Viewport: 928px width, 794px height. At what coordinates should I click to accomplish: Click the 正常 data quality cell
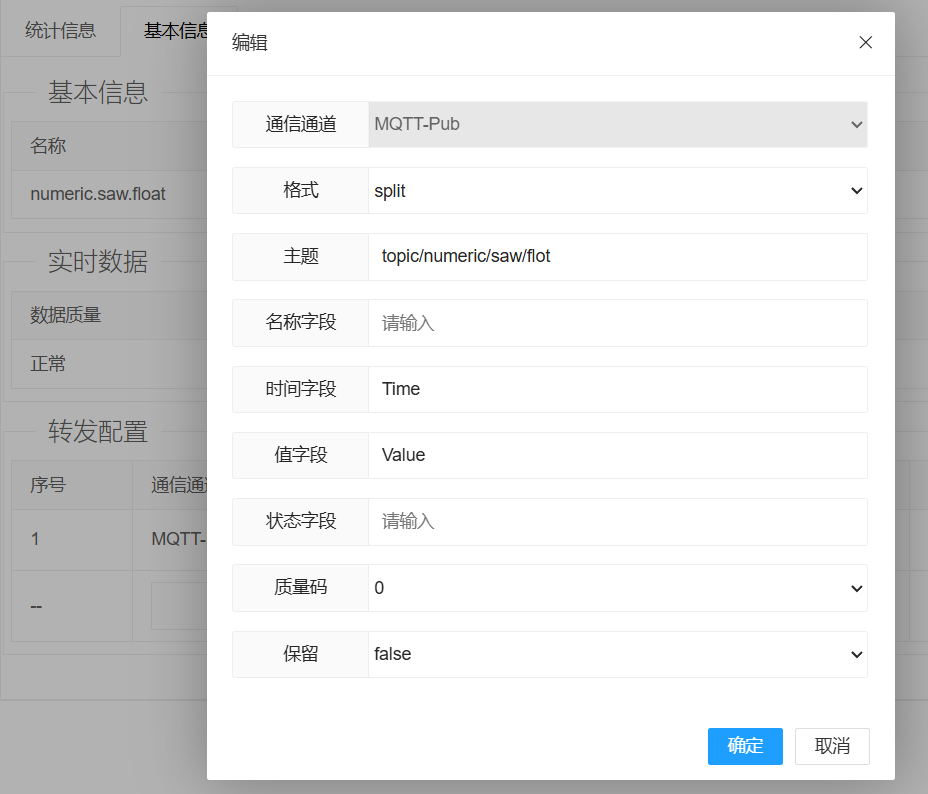[48, 364]
